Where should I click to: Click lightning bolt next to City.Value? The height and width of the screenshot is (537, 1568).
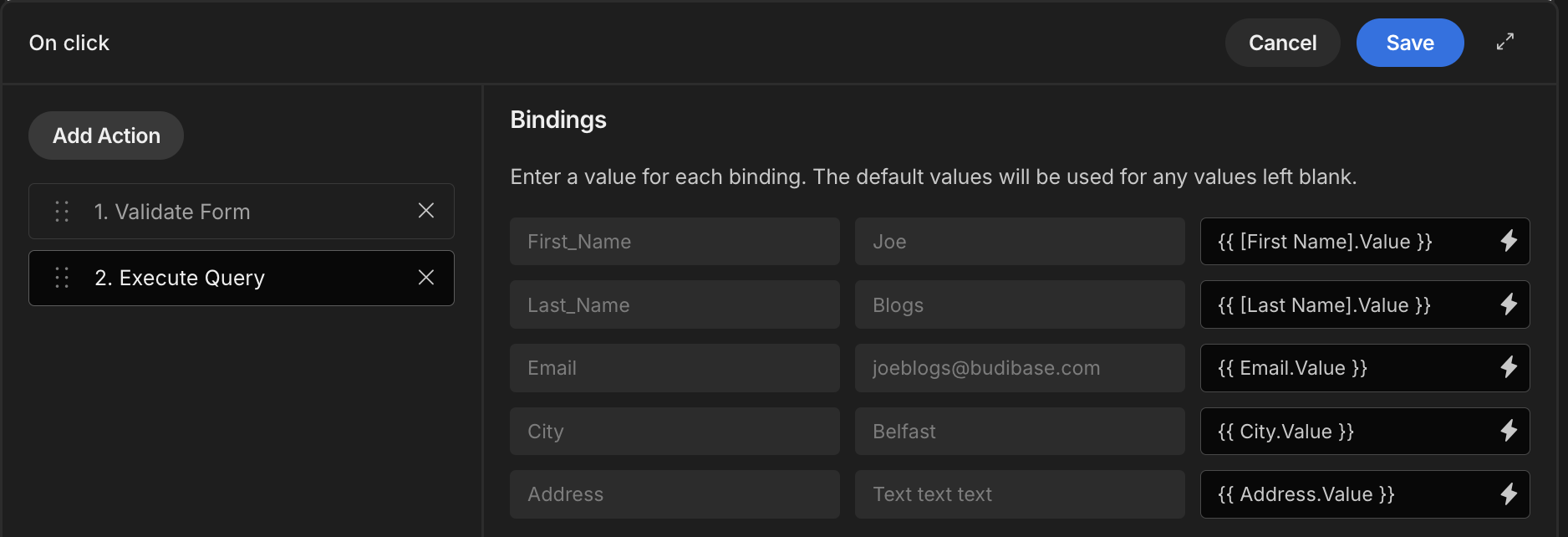pos(1509,432)
